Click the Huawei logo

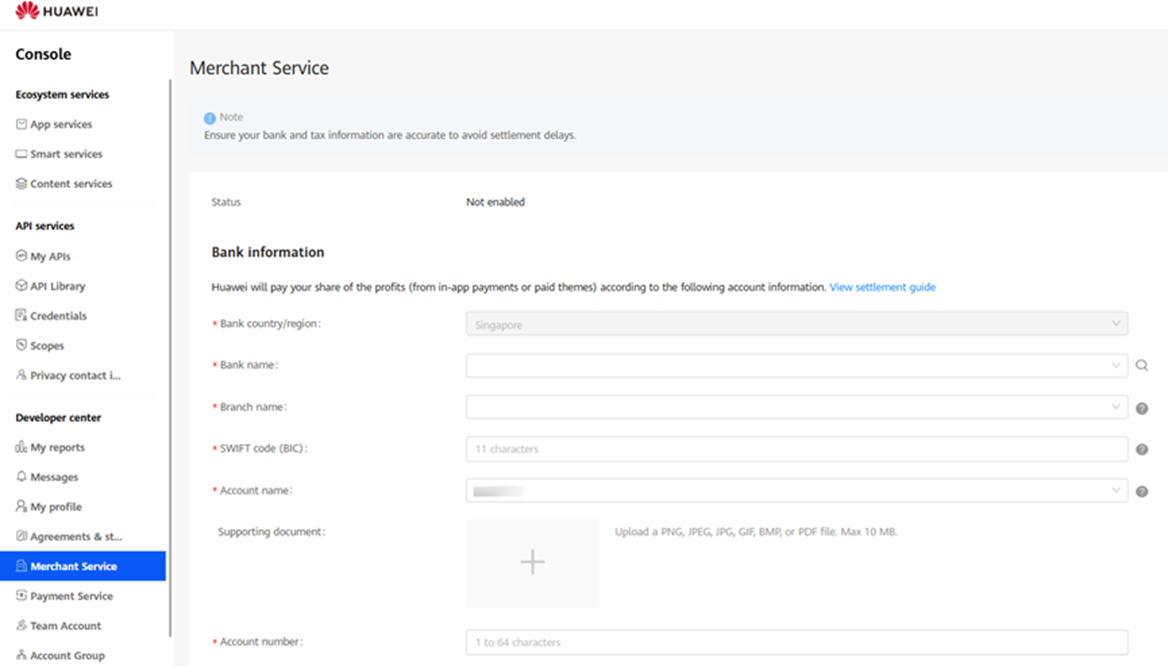tap(57, 10)
